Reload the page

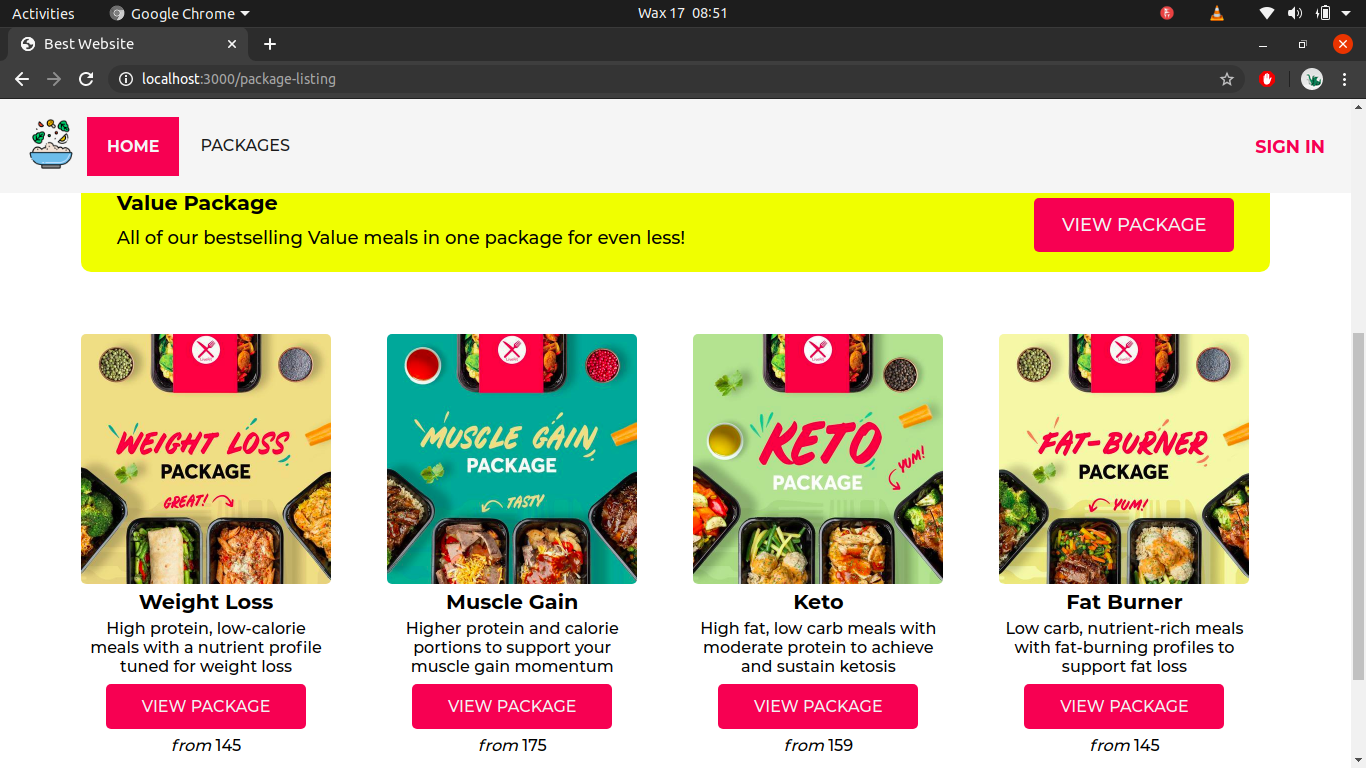point(86,79)
